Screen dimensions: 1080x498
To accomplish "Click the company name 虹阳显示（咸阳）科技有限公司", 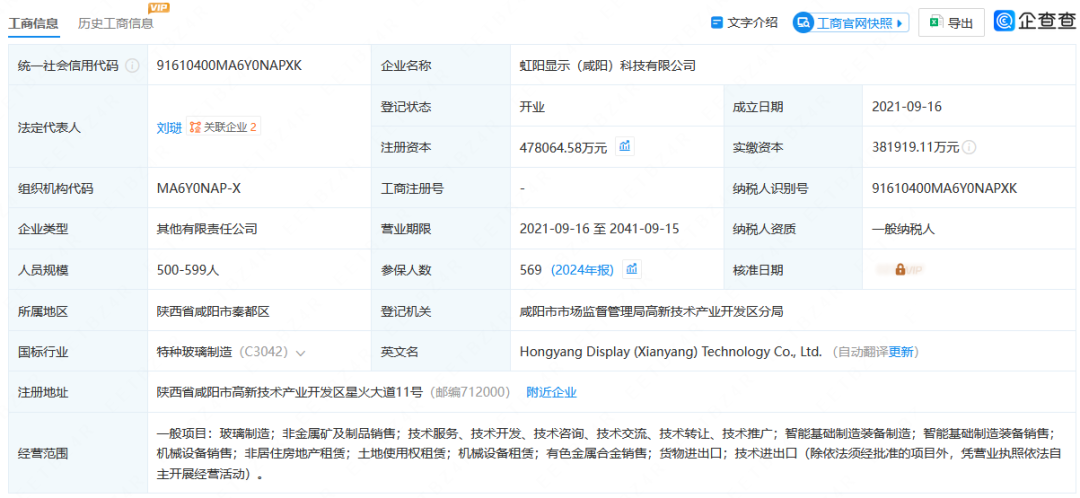I will [607, 66].
